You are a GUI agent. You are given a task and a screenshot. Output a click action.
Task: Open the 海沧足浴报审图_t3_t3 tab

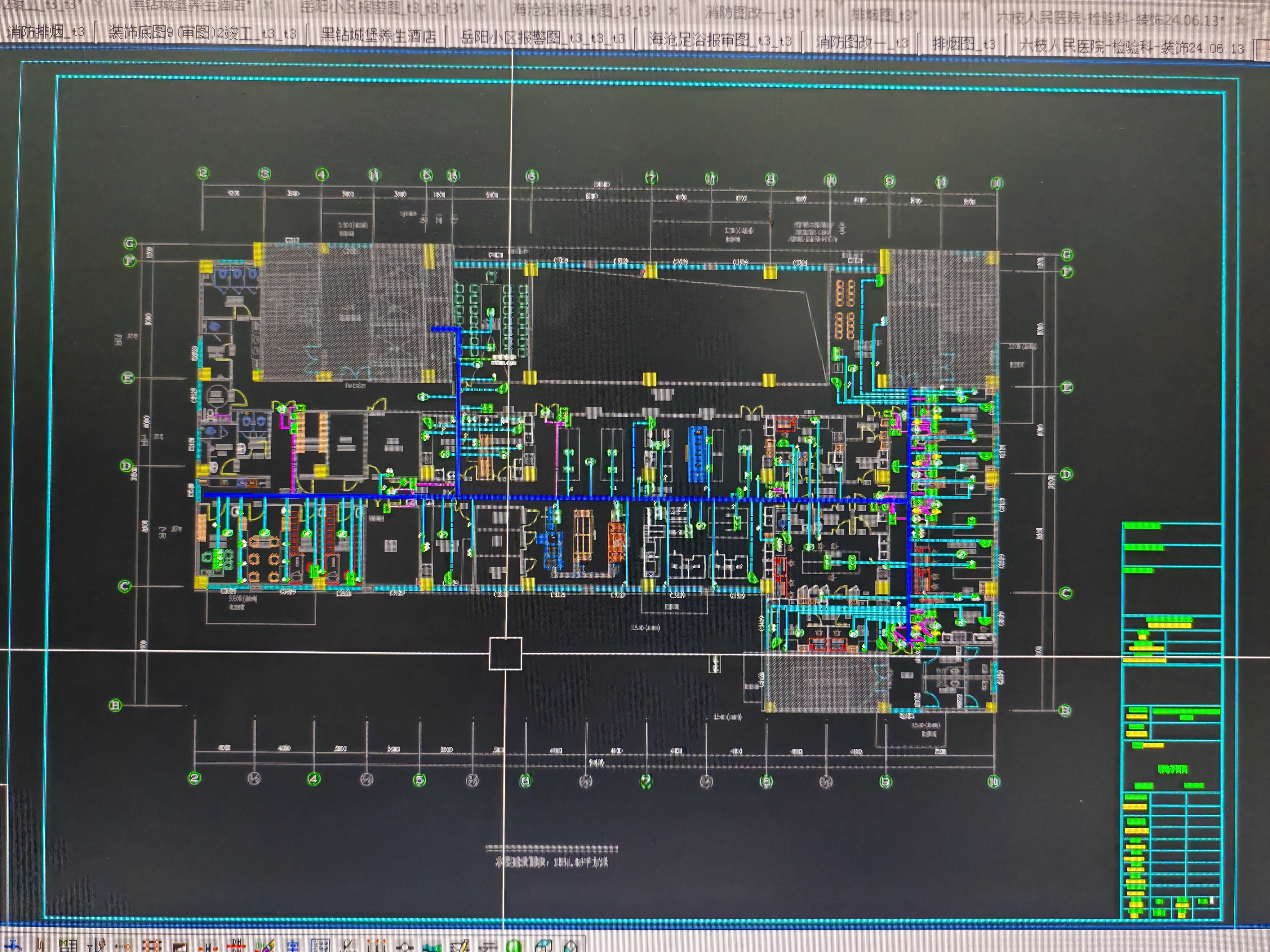coord(721,40)
